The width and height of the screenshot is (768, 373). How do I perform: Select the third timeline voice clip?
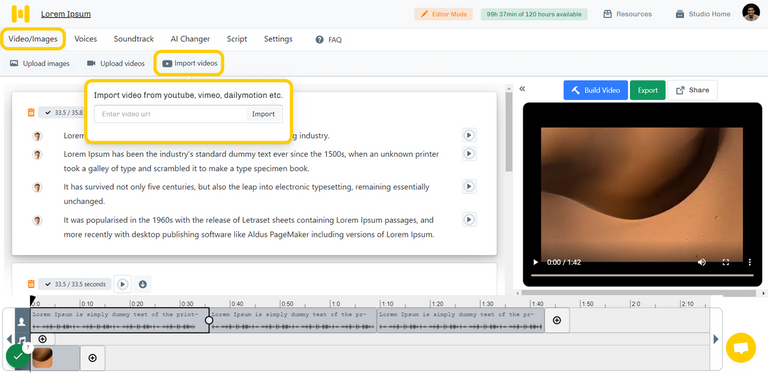pyautogui.click(x=461, y=321)
